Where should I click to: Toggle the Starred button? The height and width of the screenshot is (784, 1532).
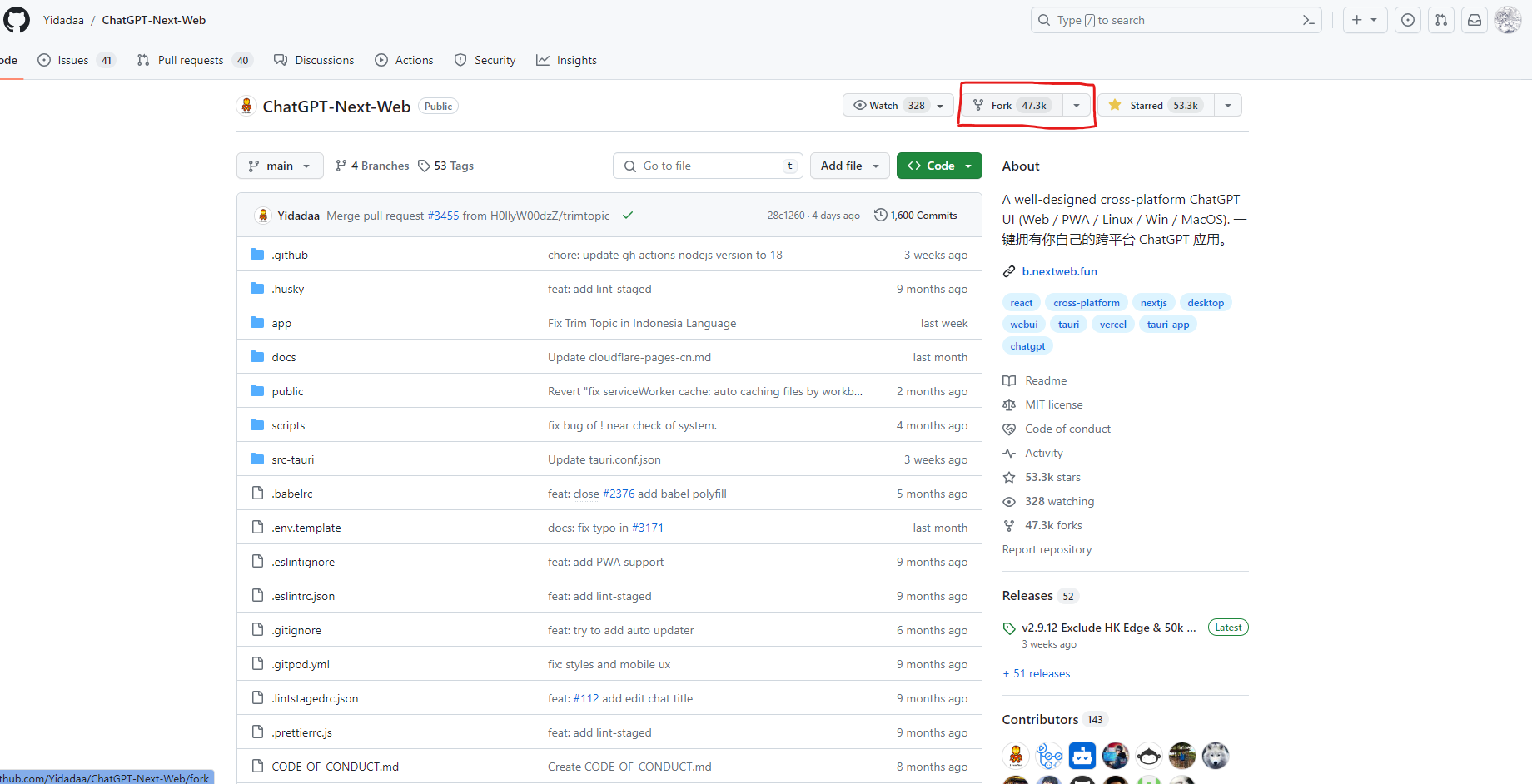click(x=1156, y=106)
